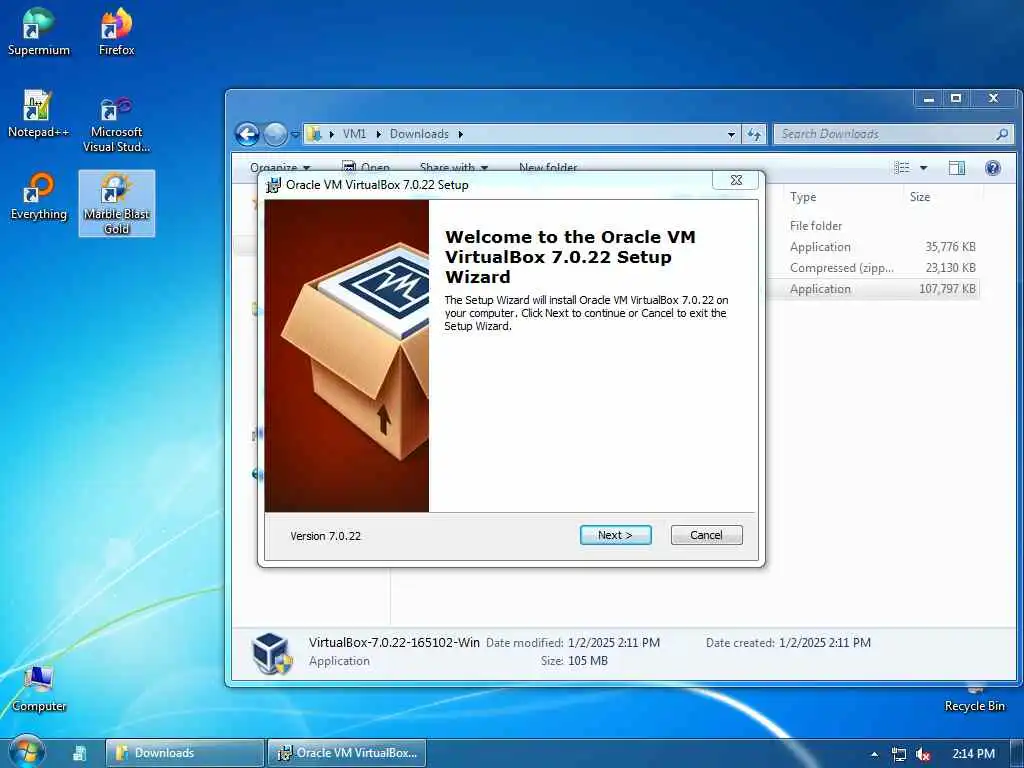Switch to Downloads taskbar button
This screenshot has width=1024, height=768.
pos(185,753)
